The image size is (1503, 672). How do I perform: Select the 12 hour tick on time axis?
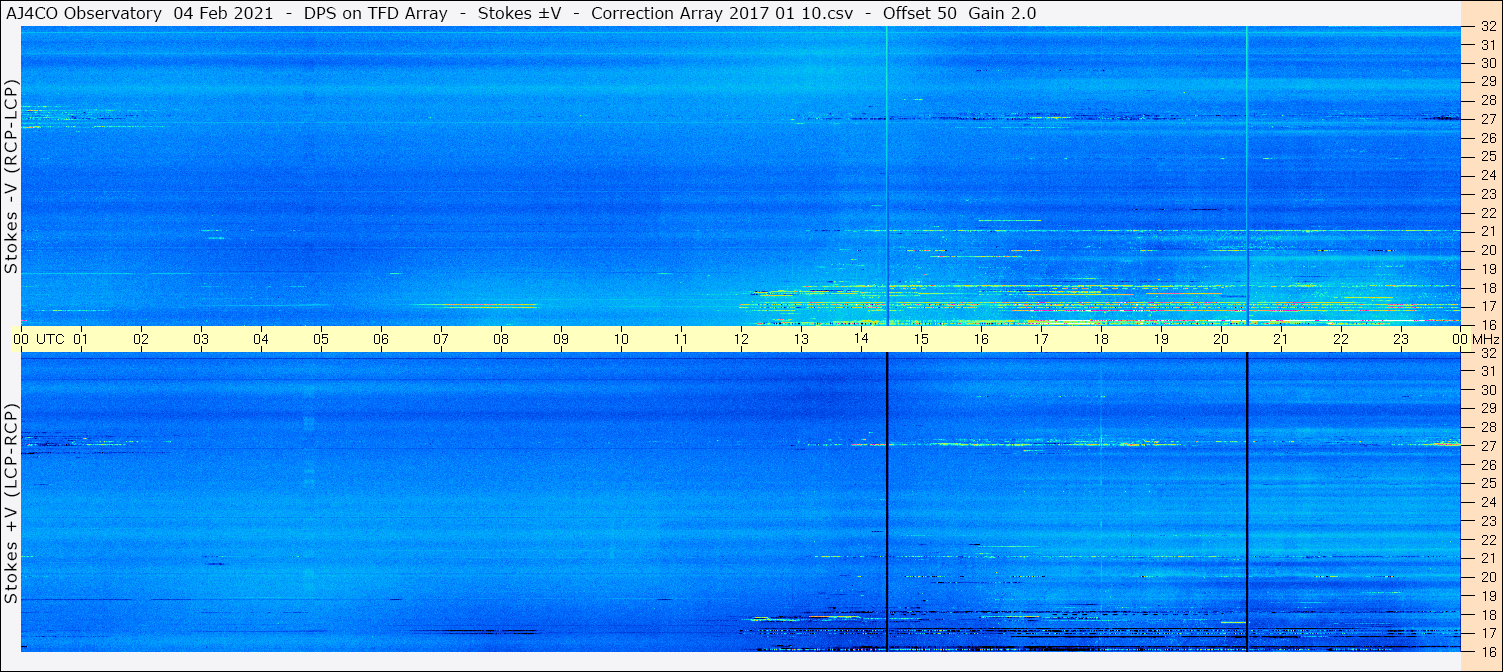pyautogui.click(x=741, y=339)
